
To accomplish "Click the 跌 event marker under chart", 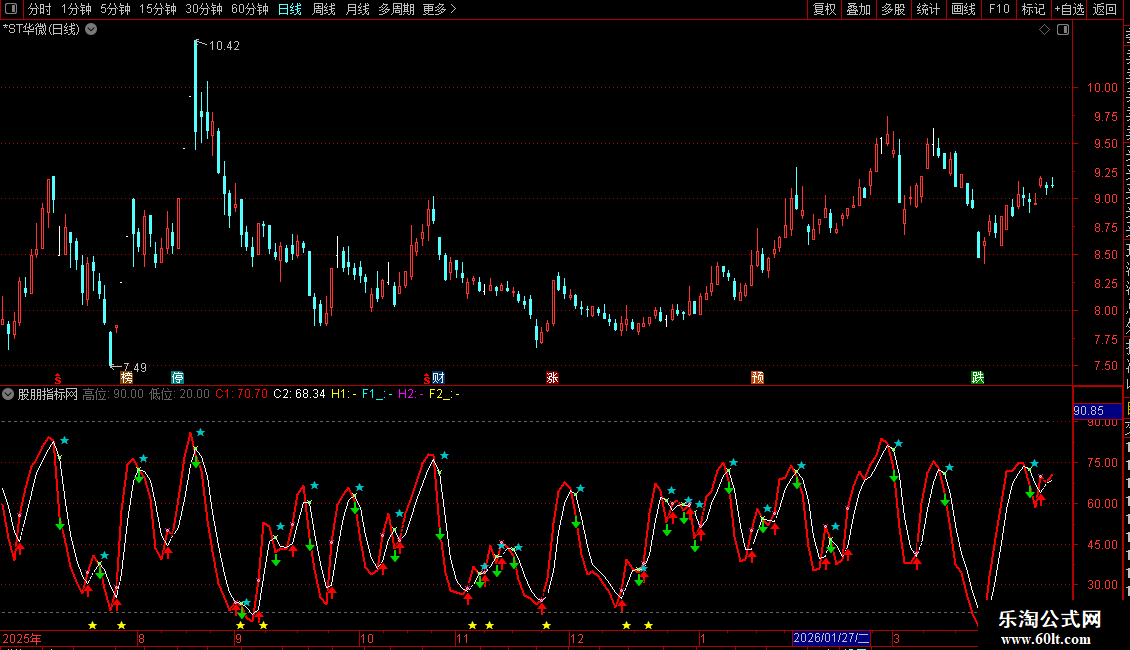I will click(x=977, y=378).
